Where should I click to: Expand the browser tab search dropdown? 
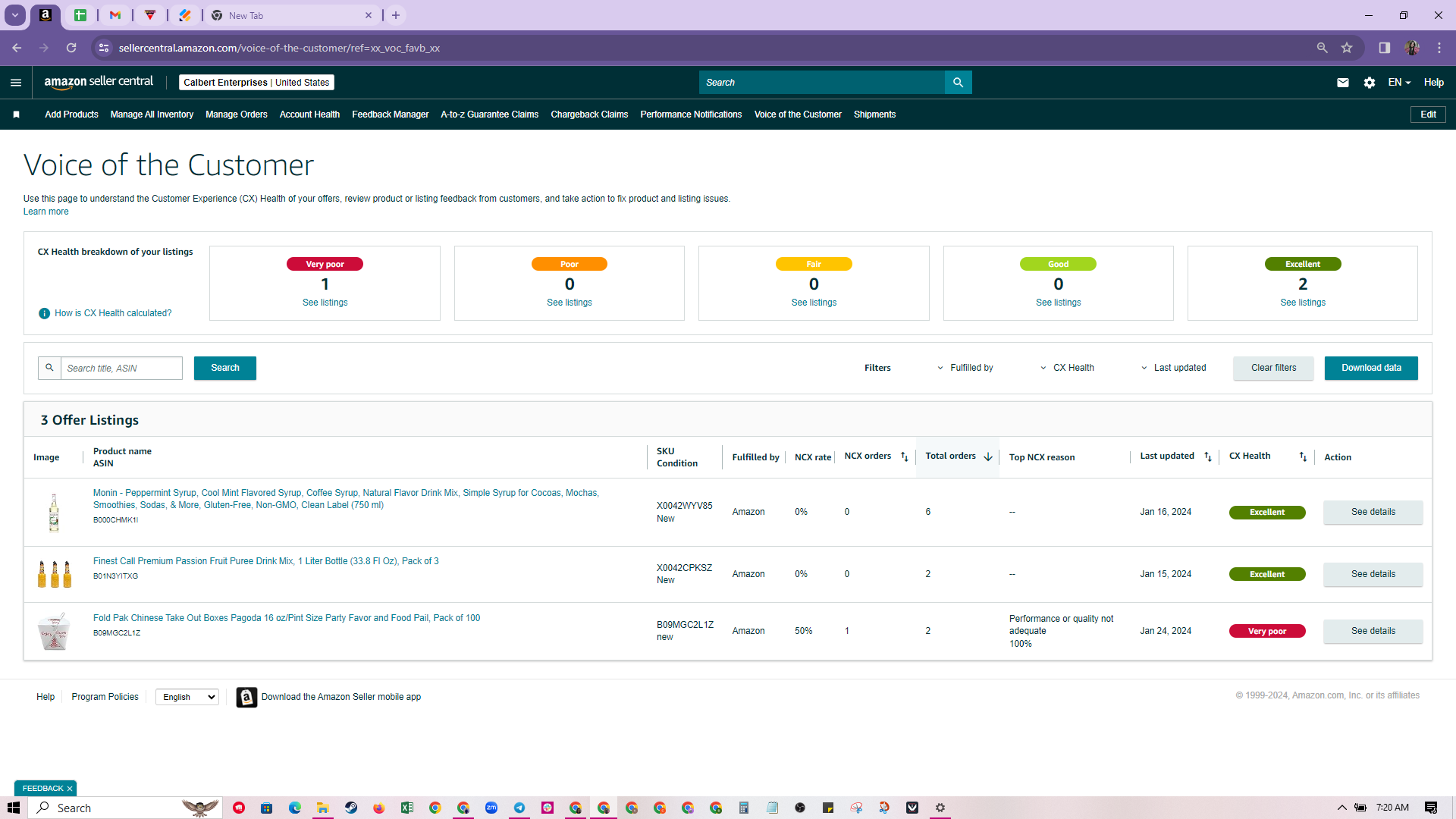tap(14, 15)
